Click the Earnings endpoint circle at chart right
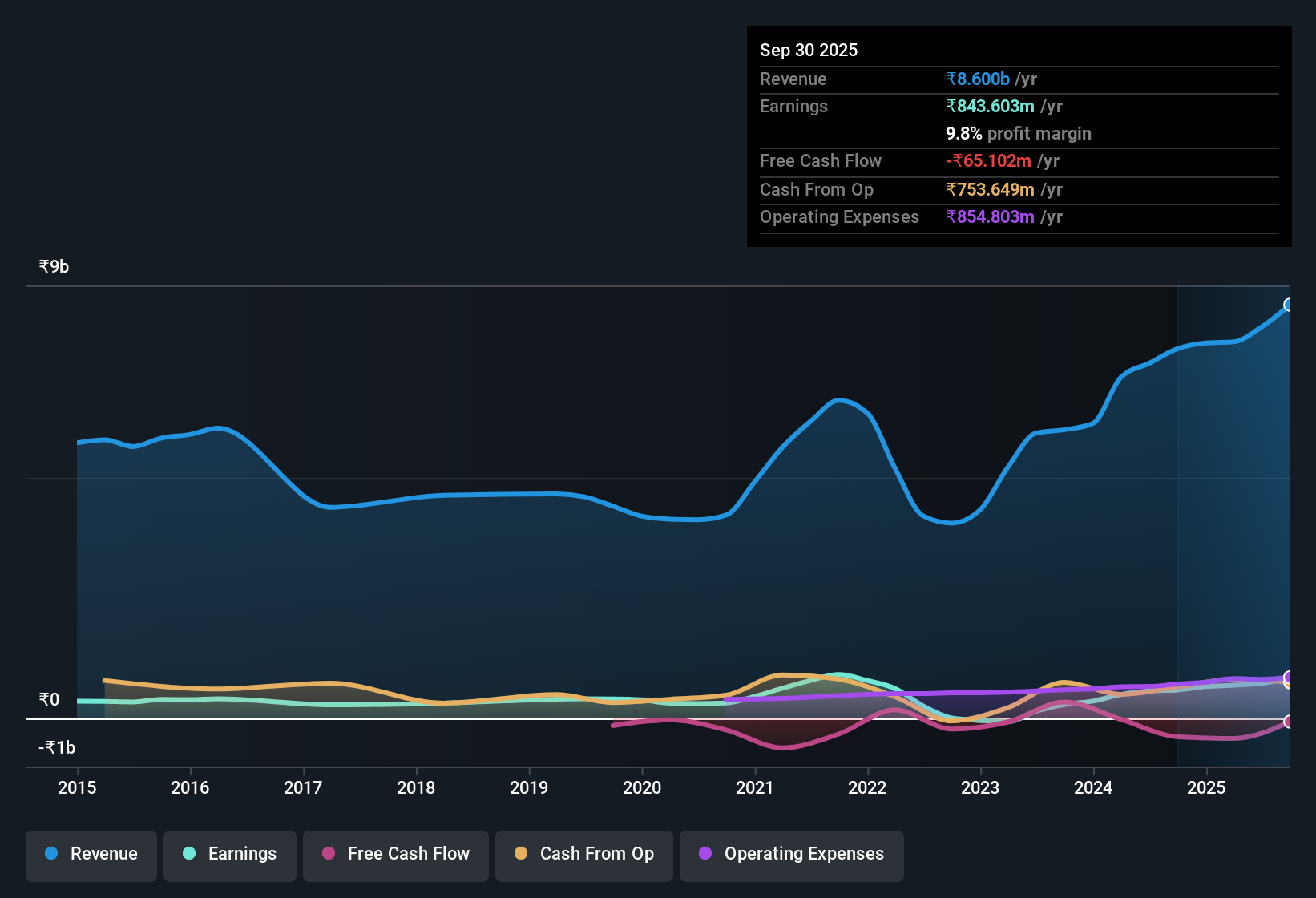Viewport: 1316px width, 898px height. (x=1289, y=678)
